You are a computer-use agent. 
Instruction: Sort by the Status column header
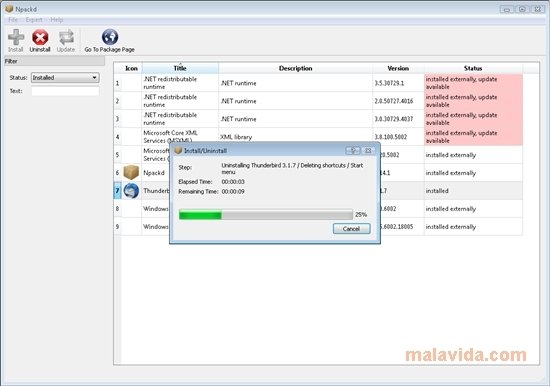point(473,68)
